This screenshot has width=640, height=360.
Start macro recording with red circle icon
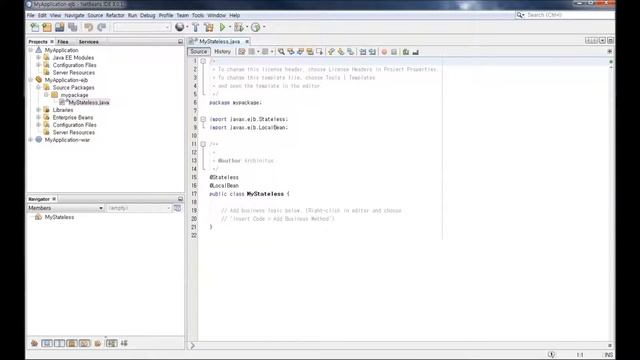(x=384, y=52)
